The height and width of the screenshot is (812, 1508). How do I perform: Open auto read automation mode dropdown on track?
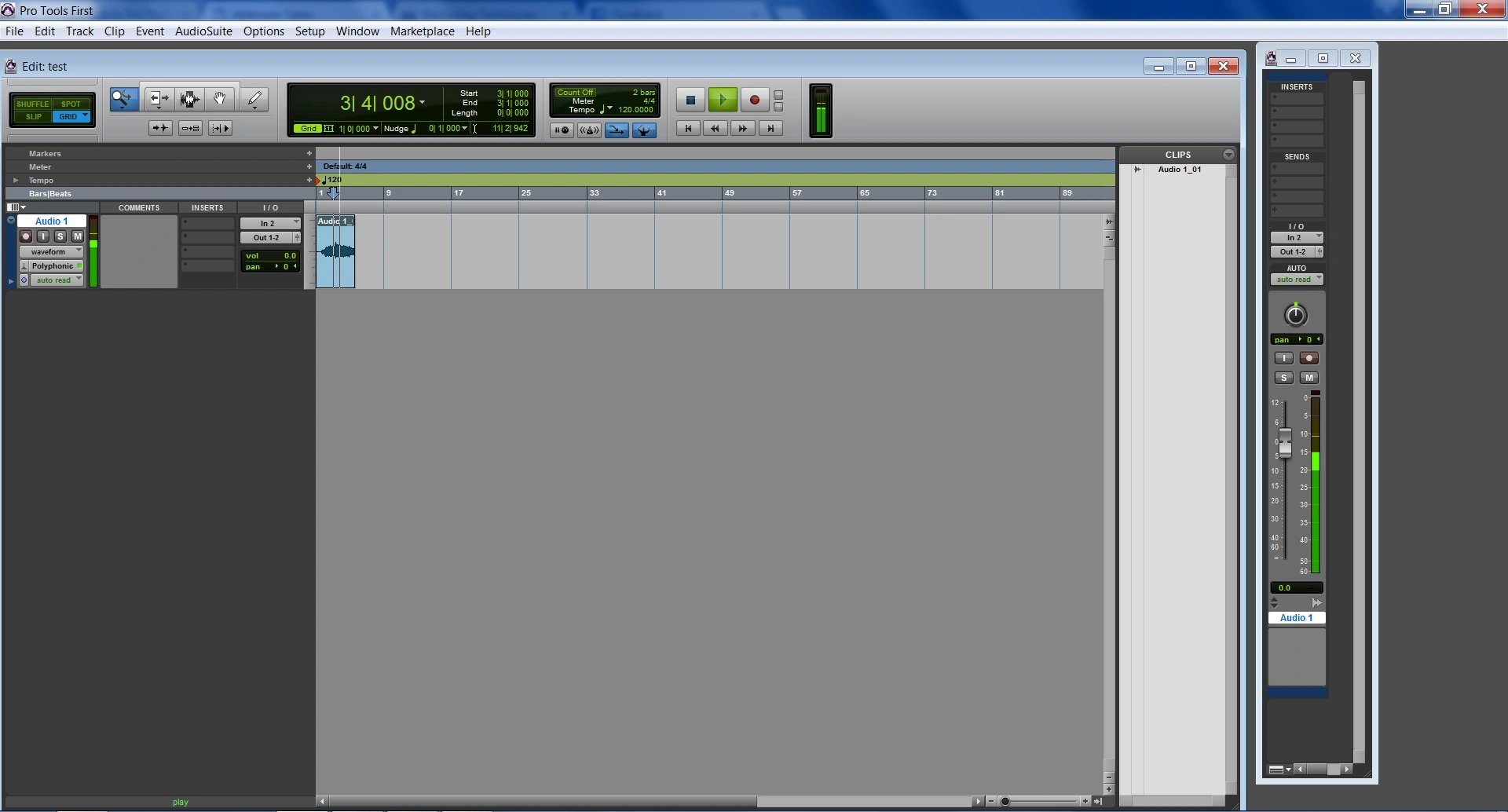pos(57,280)
